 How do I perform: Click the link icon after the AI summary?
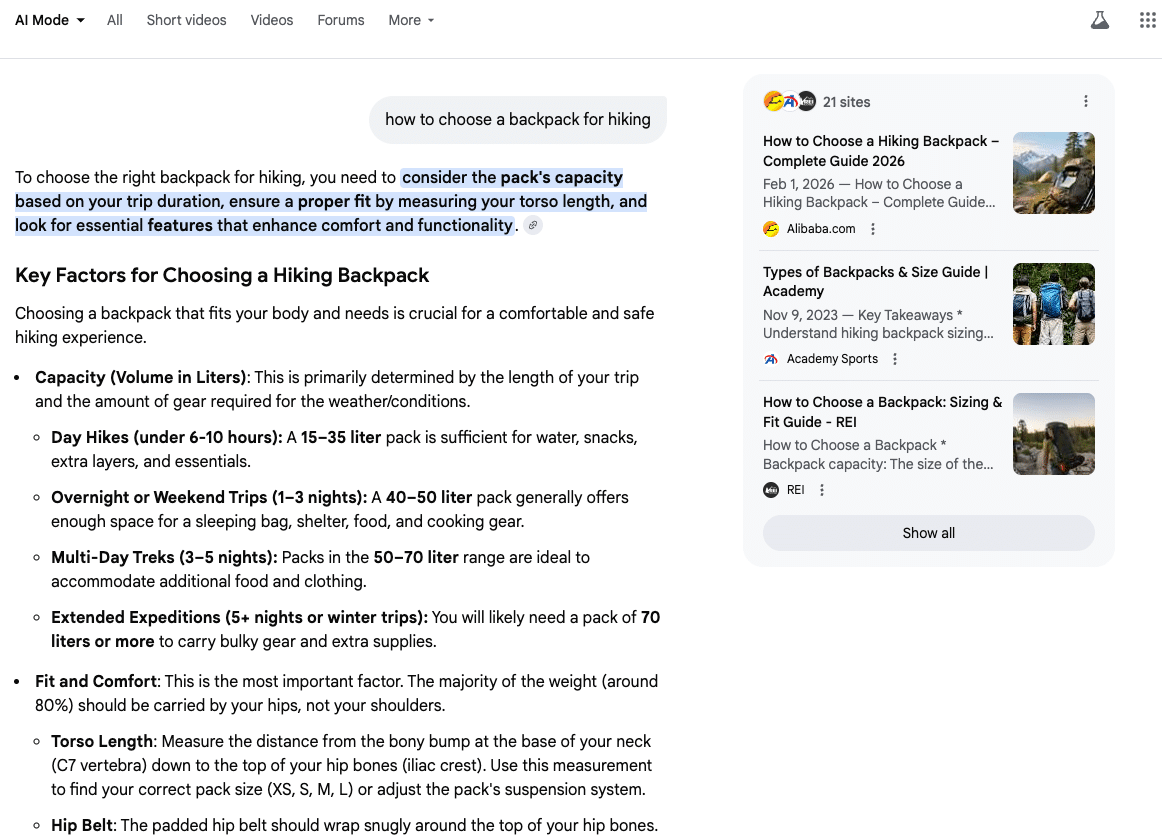(532, 225)
